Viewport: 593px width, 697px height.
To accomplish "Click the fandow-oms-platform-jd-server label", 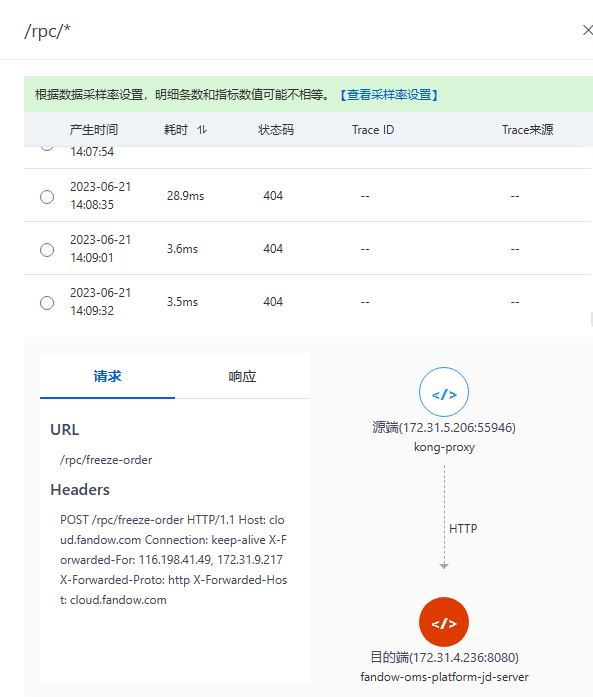I will coord(445,677).
